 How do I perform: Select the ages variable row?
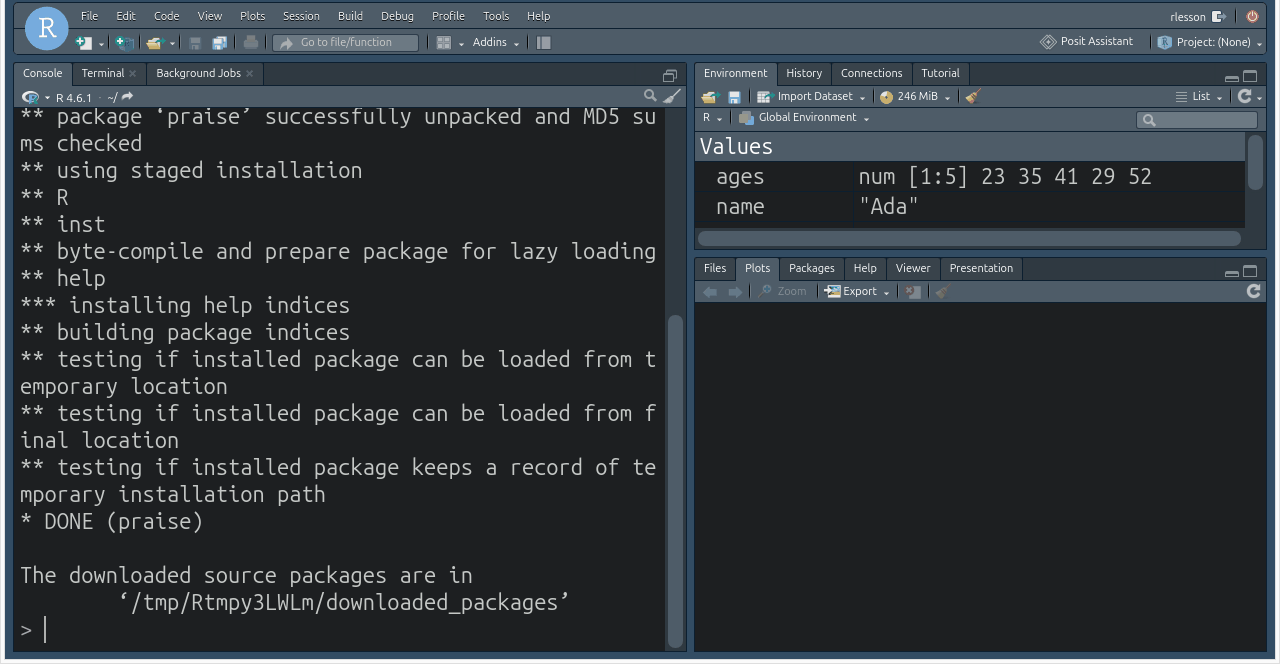(x=970, y=177)
